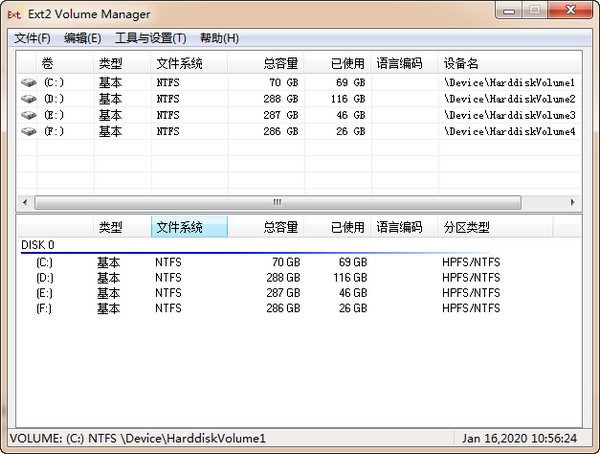Sort upper list by 卷 column header
The height and width of the screenshot is (454, 600).
click(65, 63)
